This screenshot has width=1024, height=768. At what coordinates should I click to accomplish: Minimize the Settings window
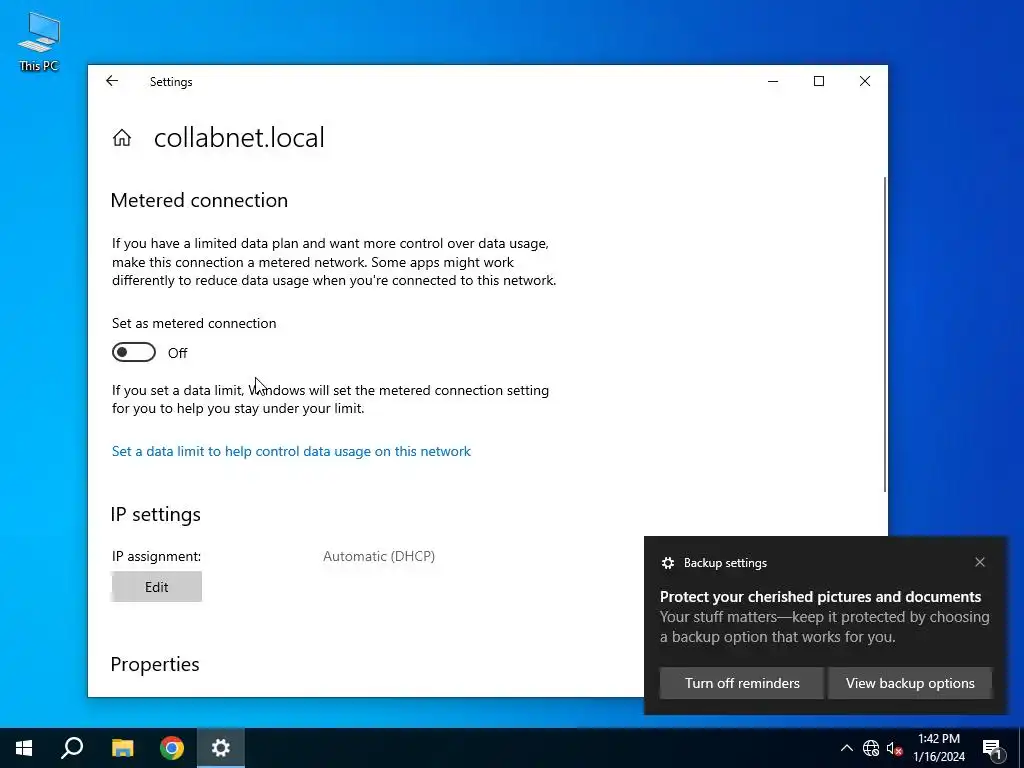(773, 81)
